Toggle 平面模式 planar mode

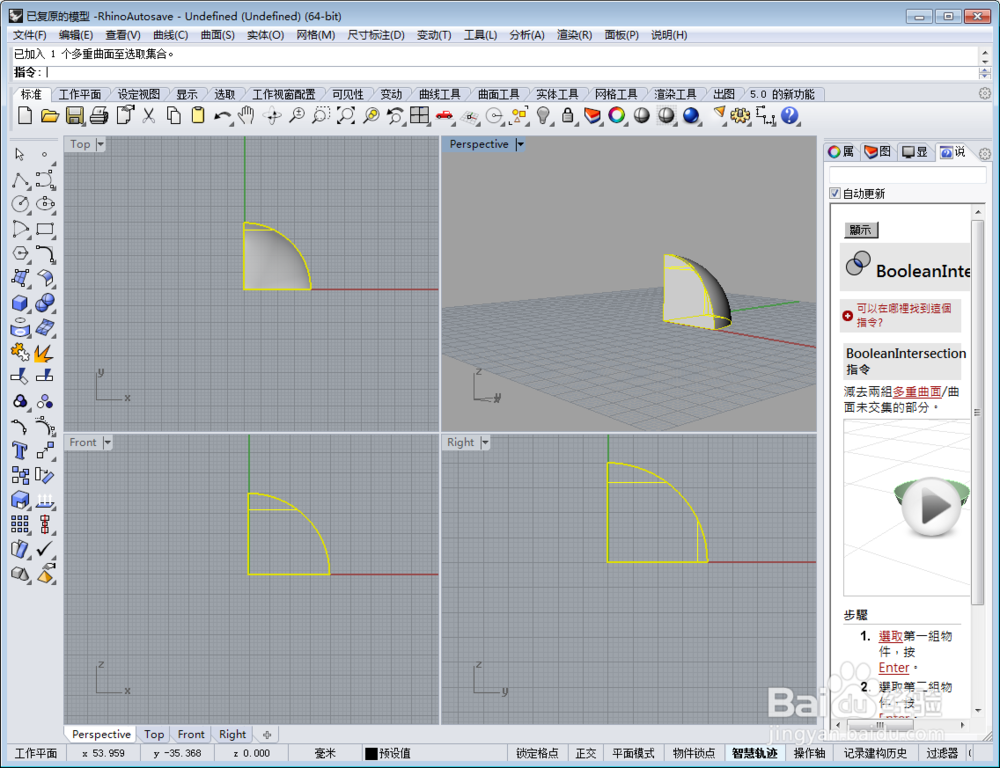633,753
